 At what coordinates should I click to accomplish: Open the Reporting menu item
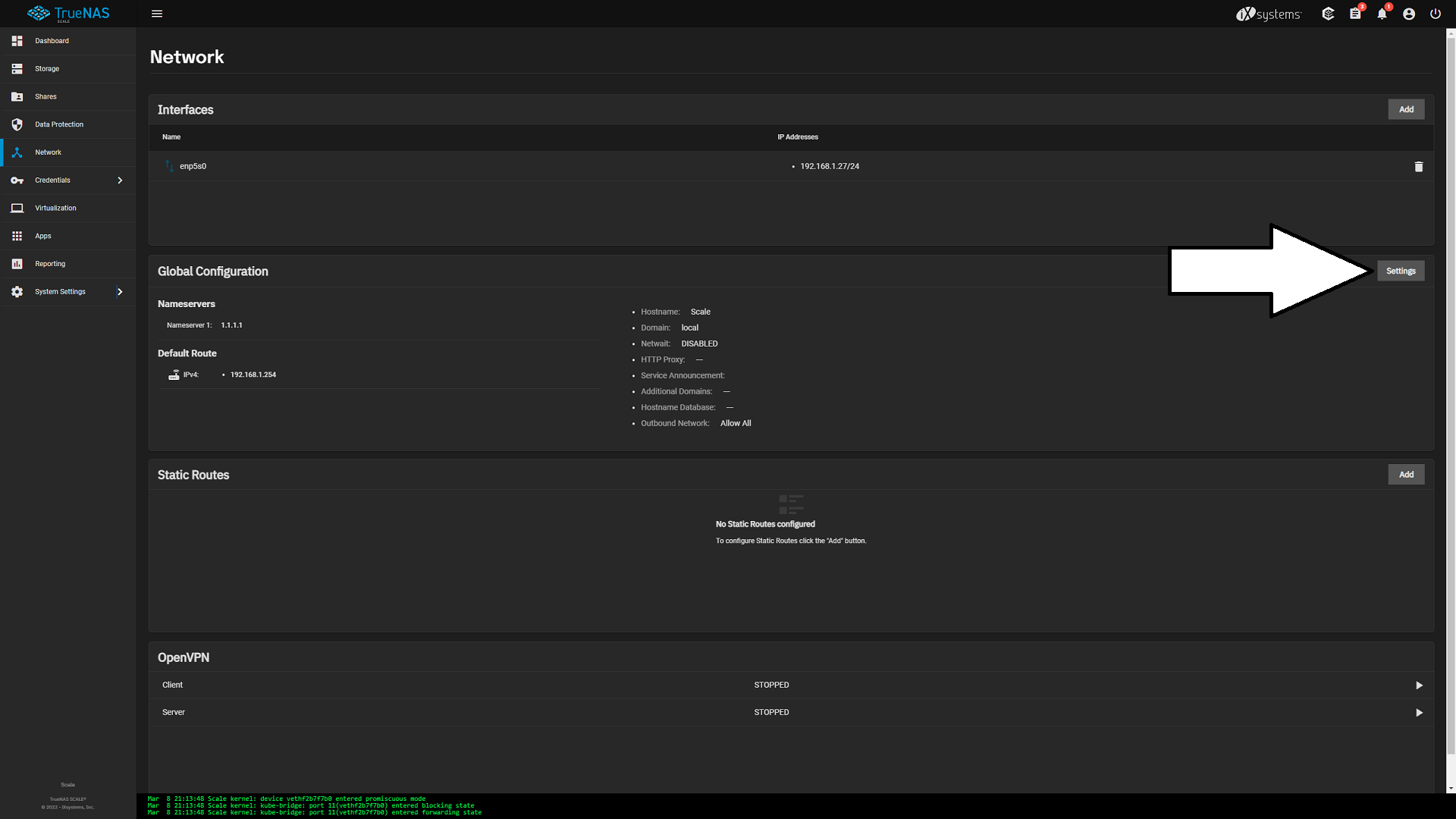point(68,264)
